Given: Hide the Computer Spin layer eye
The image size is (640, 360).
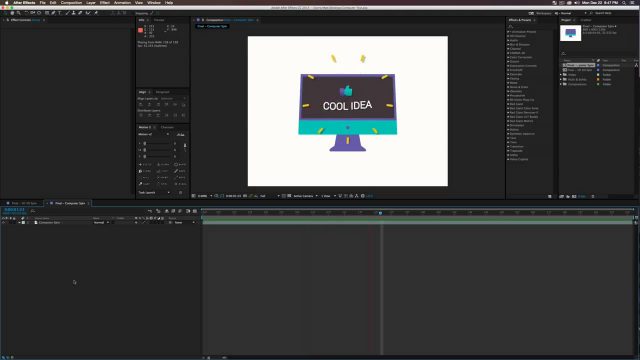Looking at the screenshot, I should pyautogui.click(x=3, y=222).
